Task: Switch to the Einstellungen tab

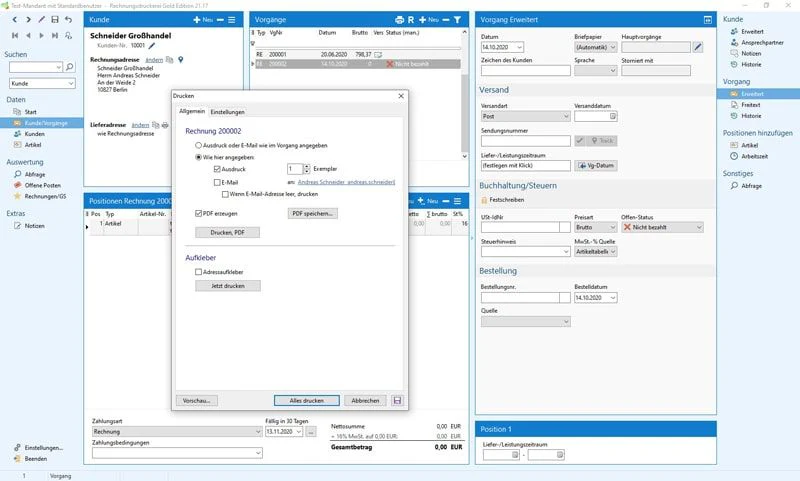Action: [x=227, y=112]
